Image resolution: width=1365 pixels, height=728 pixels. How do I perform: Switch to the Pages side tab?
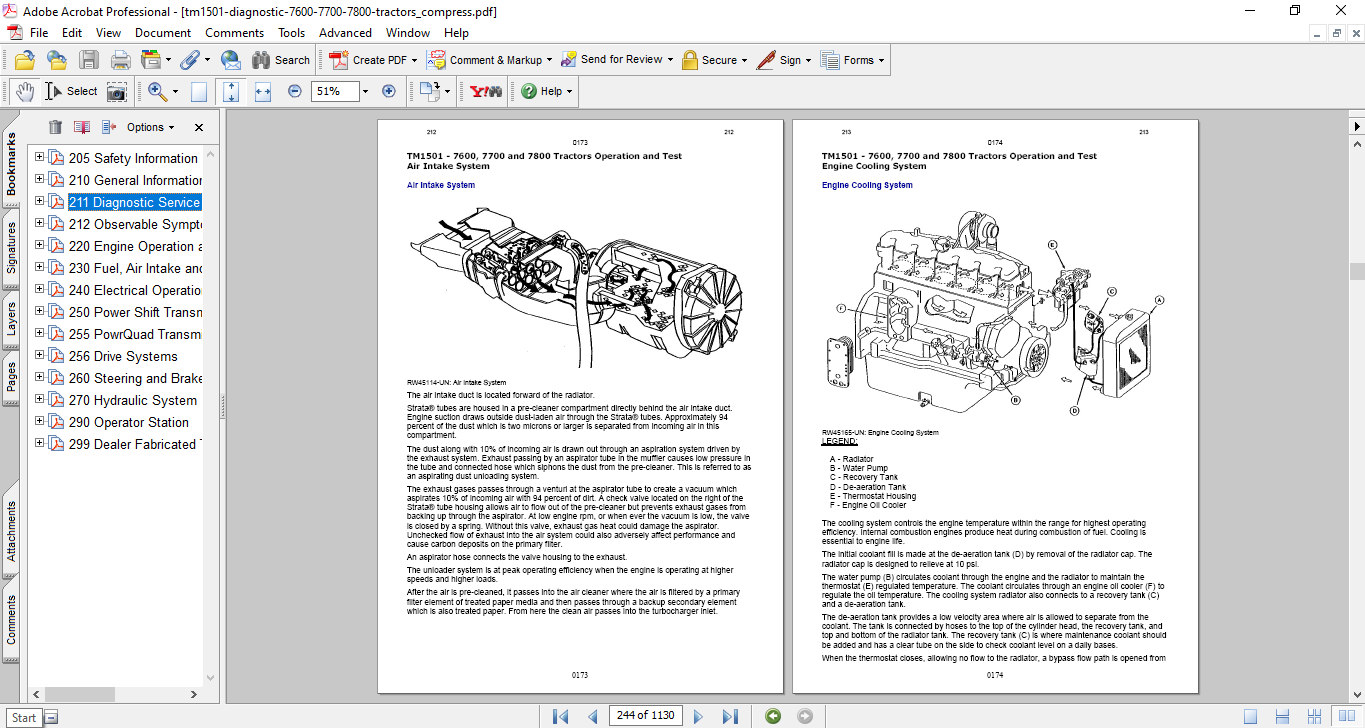click(x=11, y=377)
